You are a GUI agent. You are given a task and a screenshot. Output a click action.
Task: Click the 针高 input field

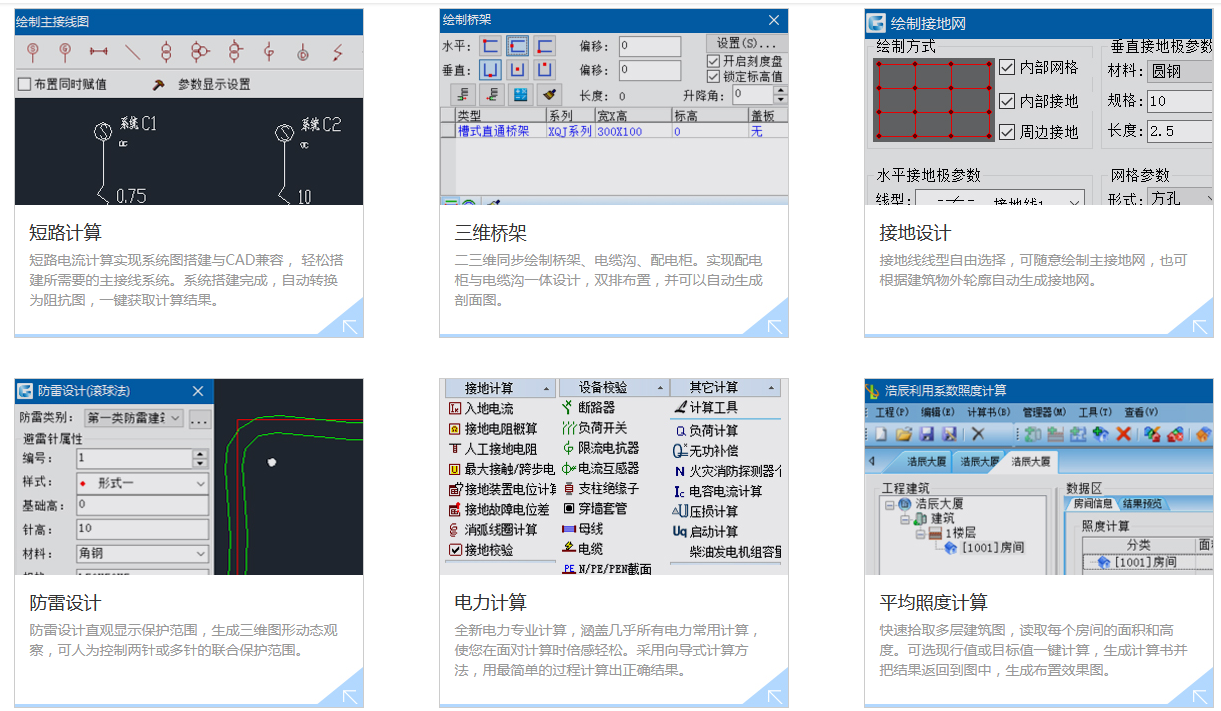point(142,529)
